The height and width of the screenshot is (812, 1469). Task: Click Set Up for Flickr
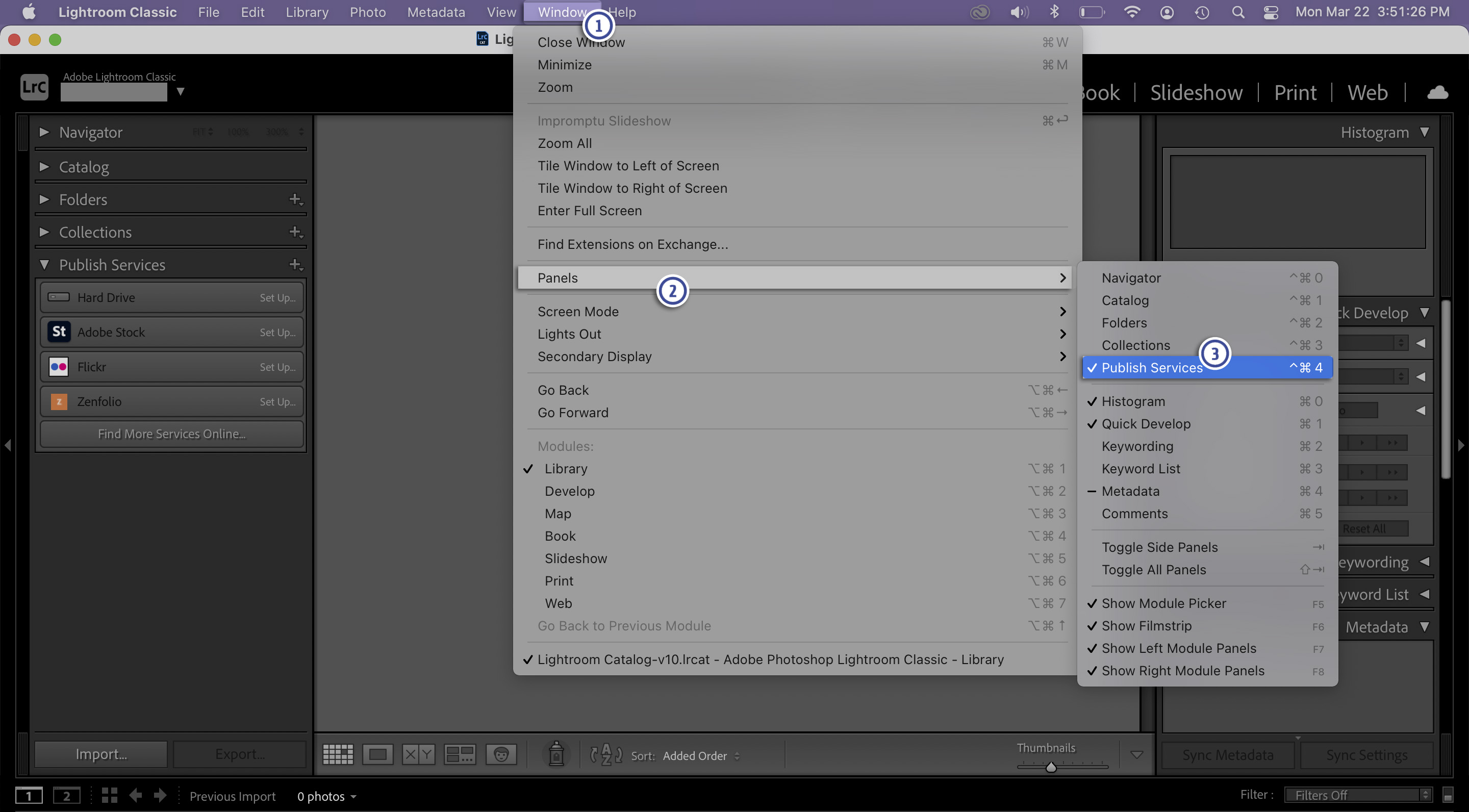pyautogui.click(x=277, y=367)
